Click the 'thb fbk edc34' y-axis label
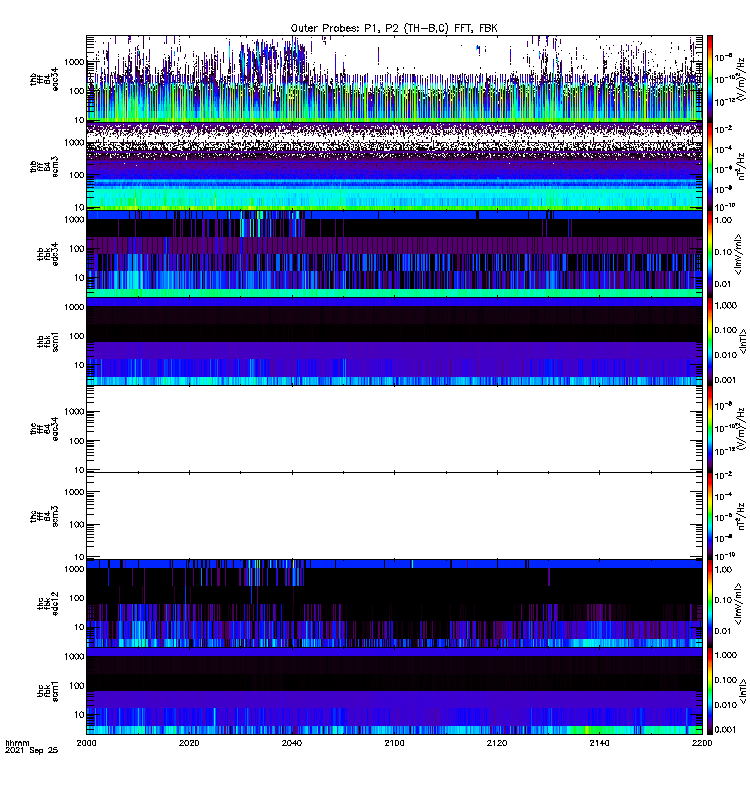Viewport: 750px width, 800px height. coord(48,254)
